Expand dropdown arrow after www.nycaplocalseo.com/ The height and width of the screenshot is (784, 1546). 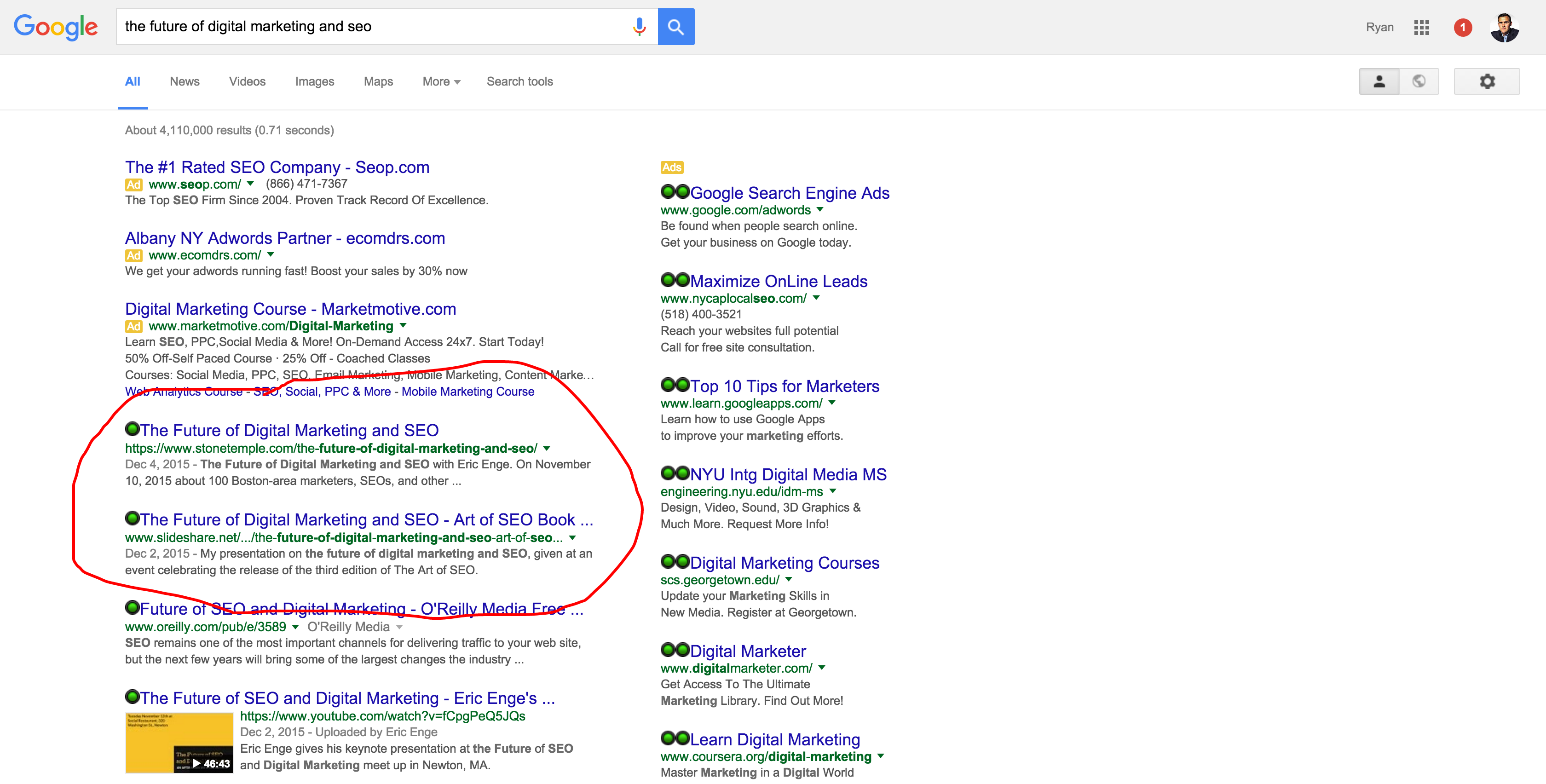coord(816,298)
